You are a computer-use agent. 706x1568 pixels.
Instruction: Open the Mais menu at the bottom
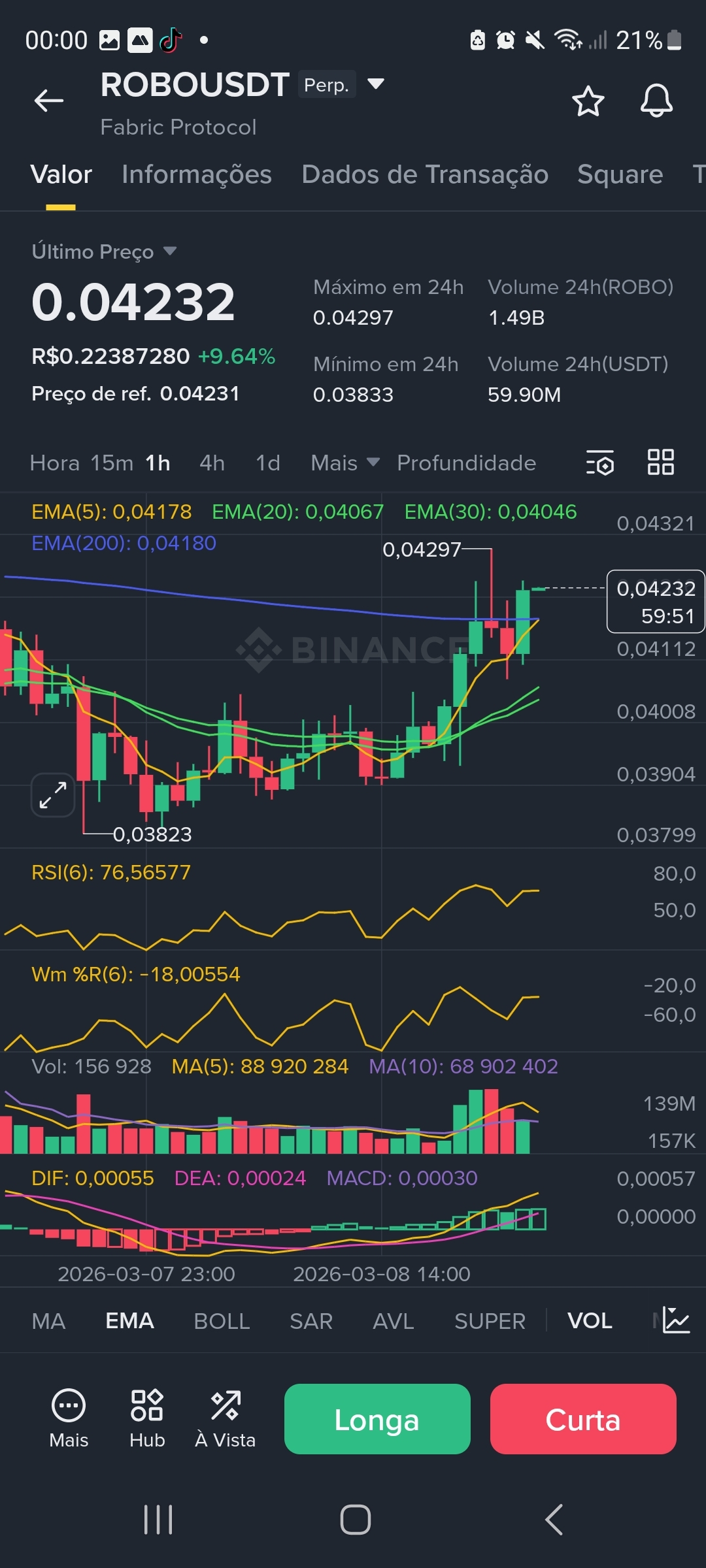pos(69,1419)
